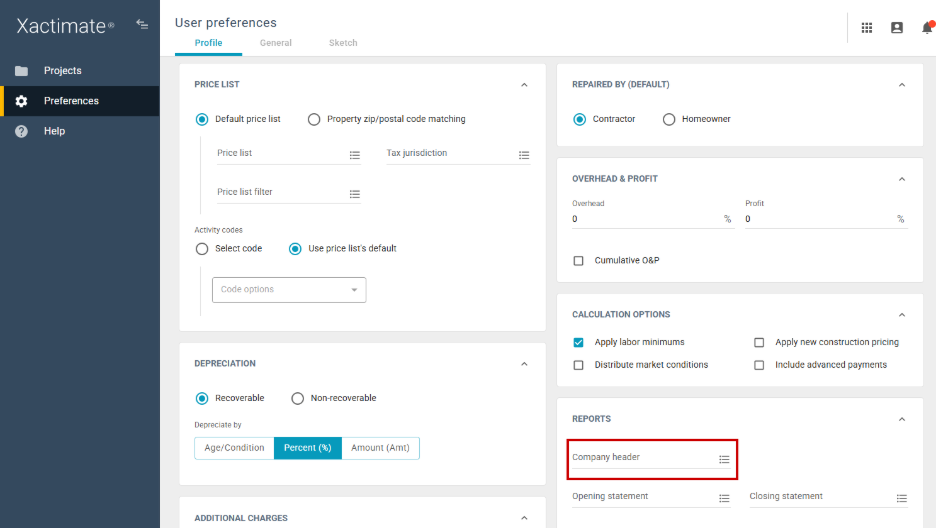Switch to the Sketch tab

[343, 43]
